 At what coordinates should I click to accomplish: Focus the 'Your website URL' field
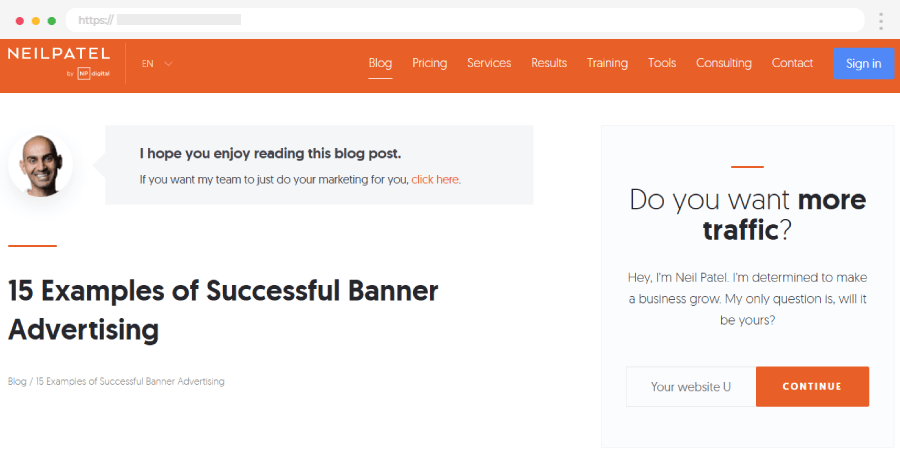691,387
